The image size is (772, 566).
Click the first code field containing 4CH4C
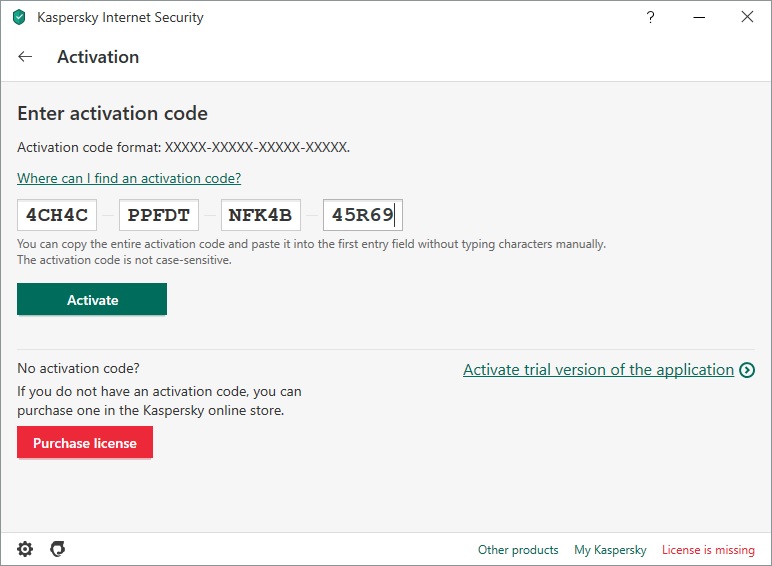pyautogui.click(x=57, y=214)
